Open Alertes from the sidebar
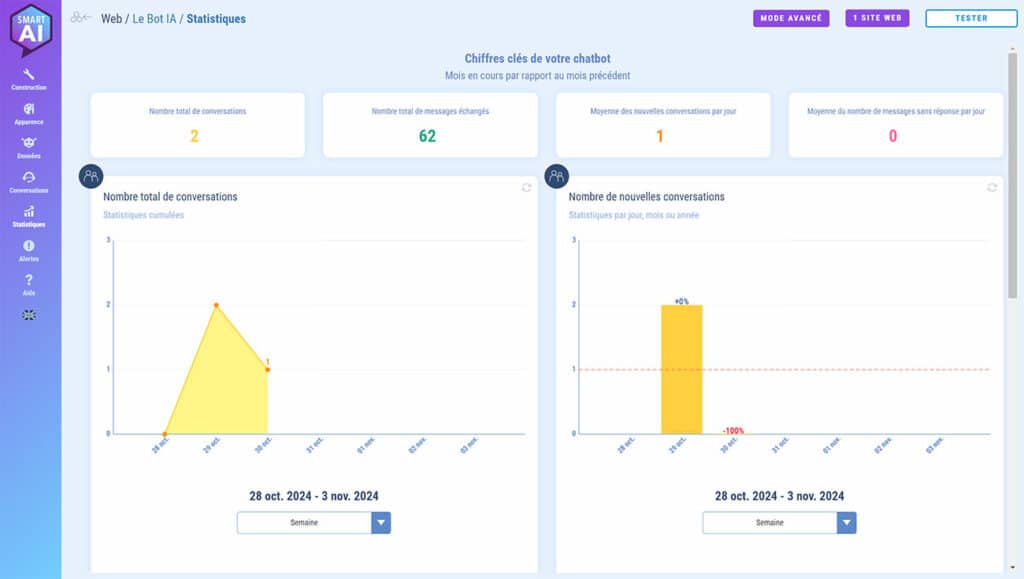This screenshot has width=1024, height=579. pyautogui.click(x=29, y=247)
